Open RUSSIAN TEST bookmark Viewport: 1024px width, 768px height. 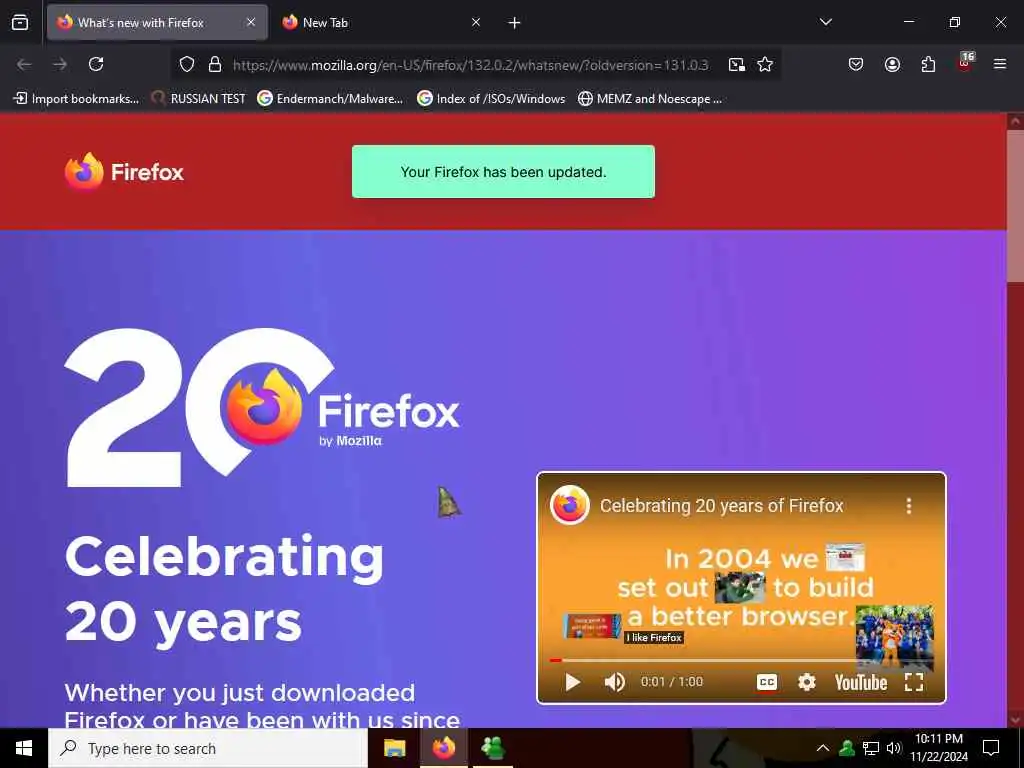pos(198,99)
